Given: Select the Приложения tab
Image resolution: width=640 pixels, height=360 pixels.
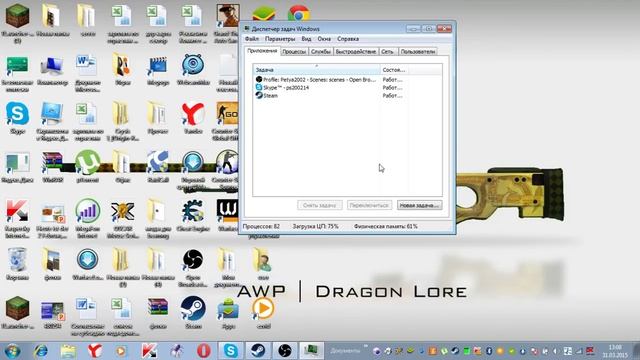Looking at the screenshot, I should click(262, 51).
